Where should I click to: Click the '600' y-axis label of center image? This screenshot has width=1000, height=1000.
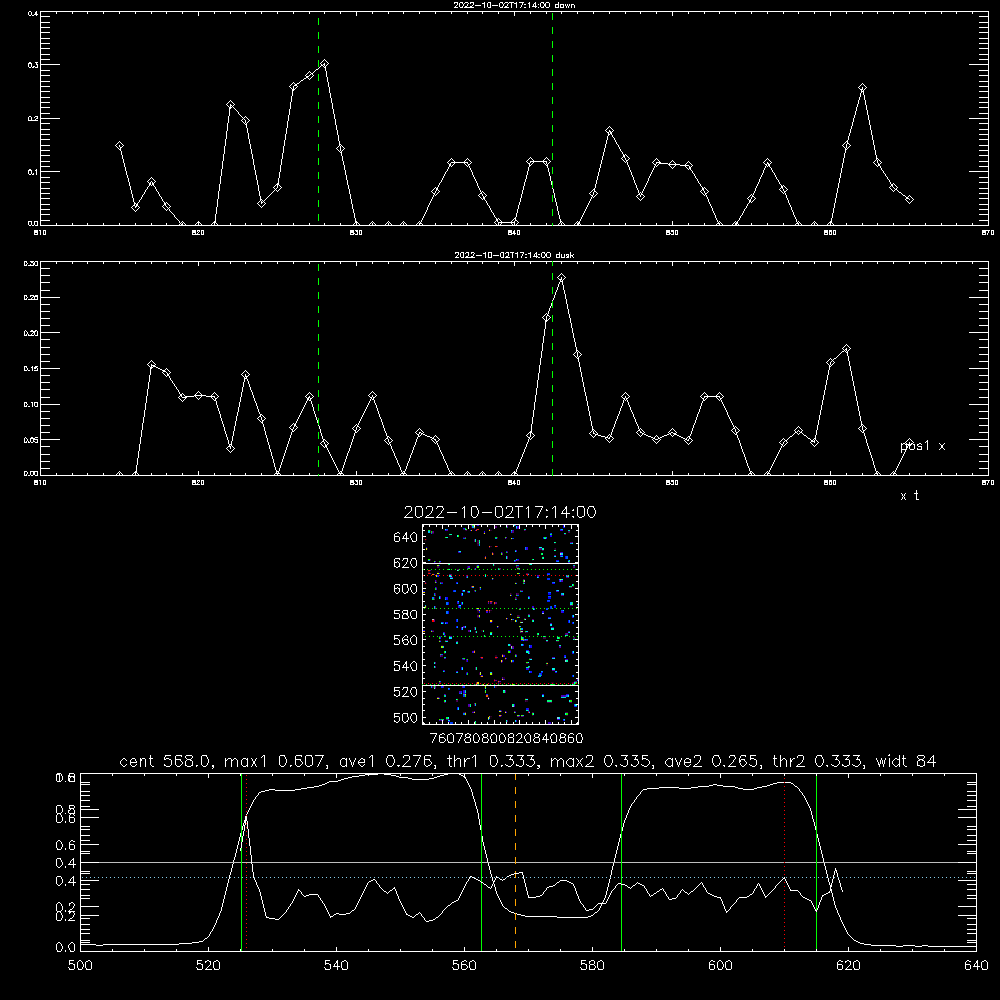406,589
